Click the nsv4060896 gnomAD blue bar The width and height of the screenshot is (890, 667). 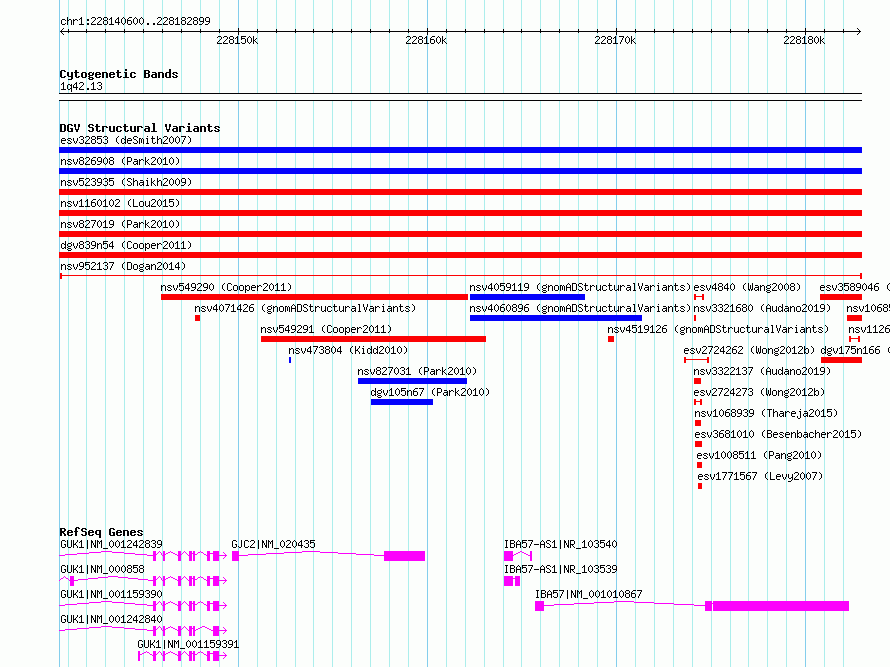(556, 318)
